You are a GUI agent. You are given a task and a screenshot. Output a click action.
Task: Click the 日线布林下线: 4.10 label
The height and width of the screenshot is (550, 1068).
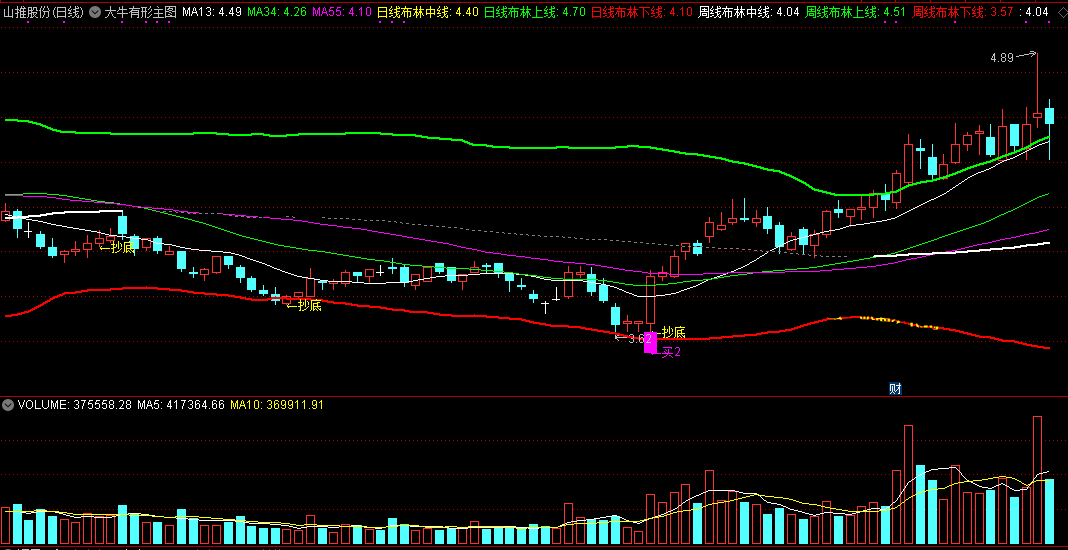tap(642, 12)
